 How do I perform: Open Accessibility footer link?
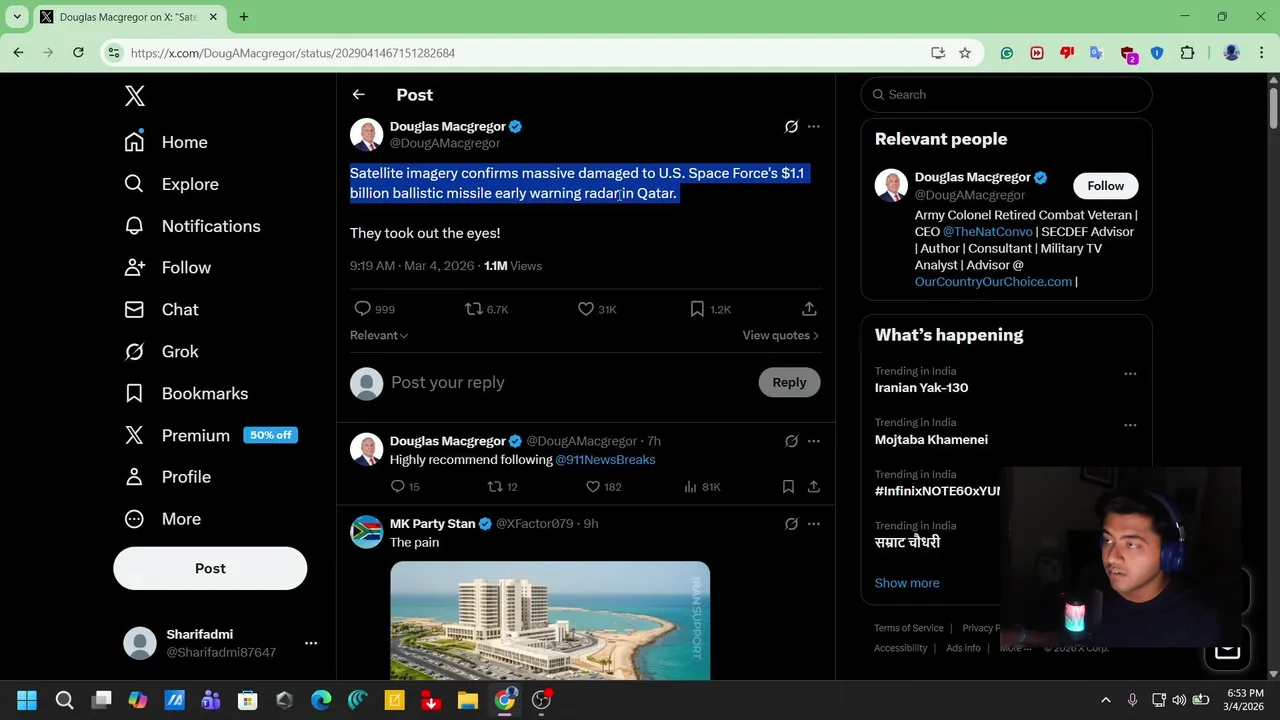coord(901,648)
